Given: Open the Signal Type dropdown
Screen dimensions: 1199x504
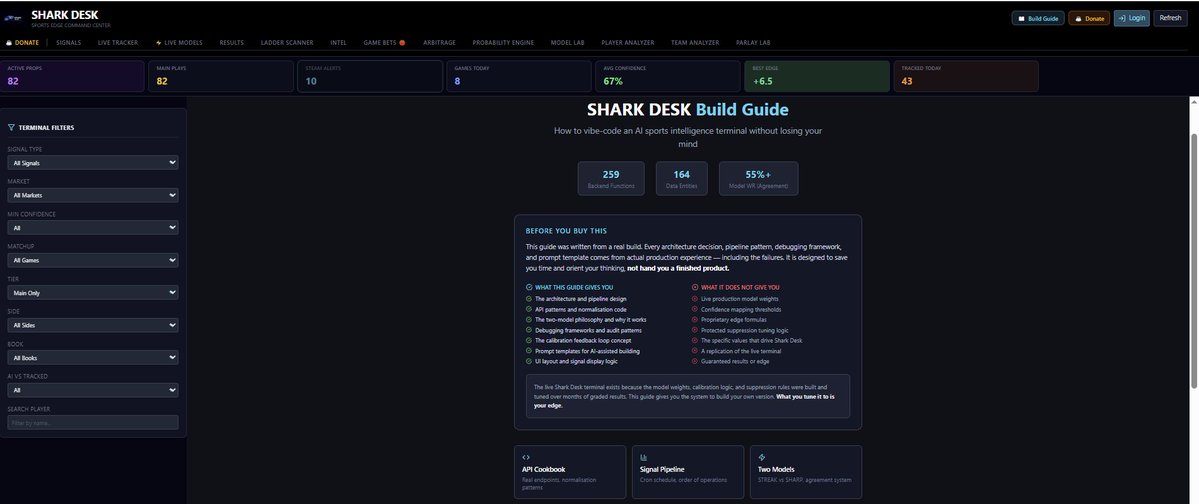Looking at the screenshot, I should [x=93, y=163].
